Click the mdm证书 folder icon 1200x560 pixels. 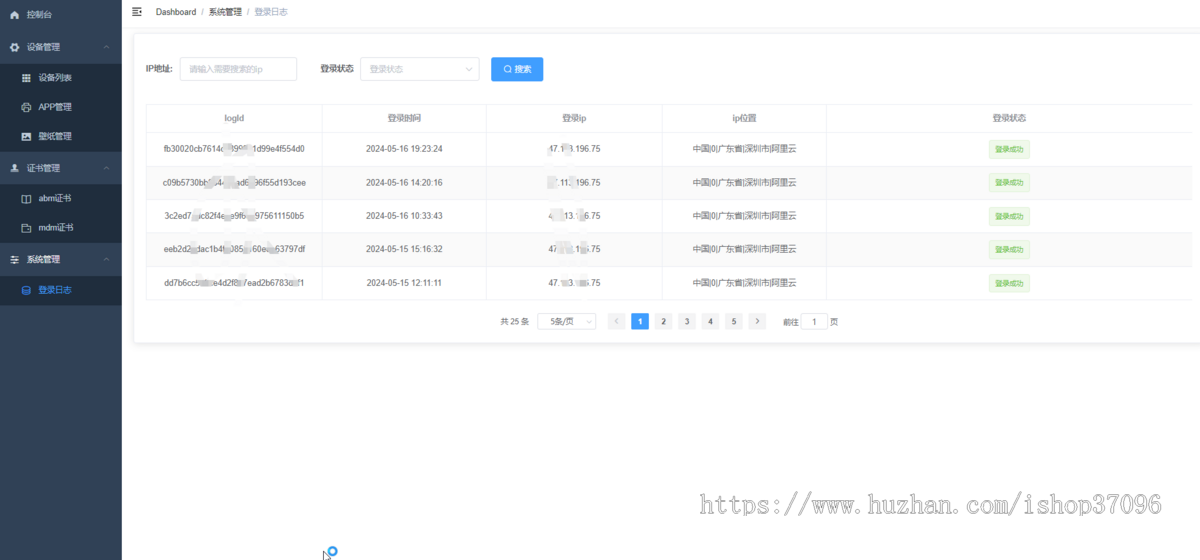(26, 228)
